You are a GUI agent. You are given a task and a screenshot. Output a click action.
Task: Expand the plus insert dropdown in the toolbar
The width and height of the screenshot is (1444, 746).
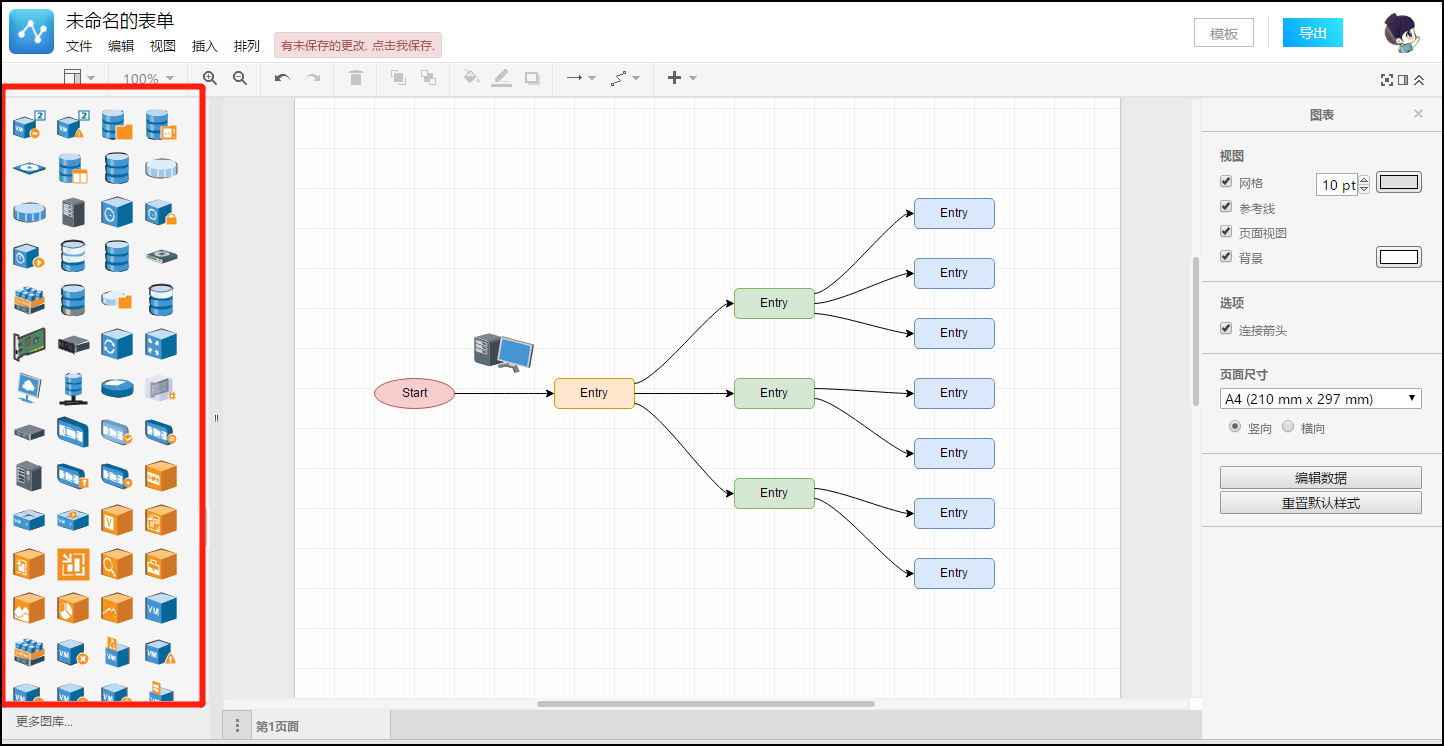point(682,78)
